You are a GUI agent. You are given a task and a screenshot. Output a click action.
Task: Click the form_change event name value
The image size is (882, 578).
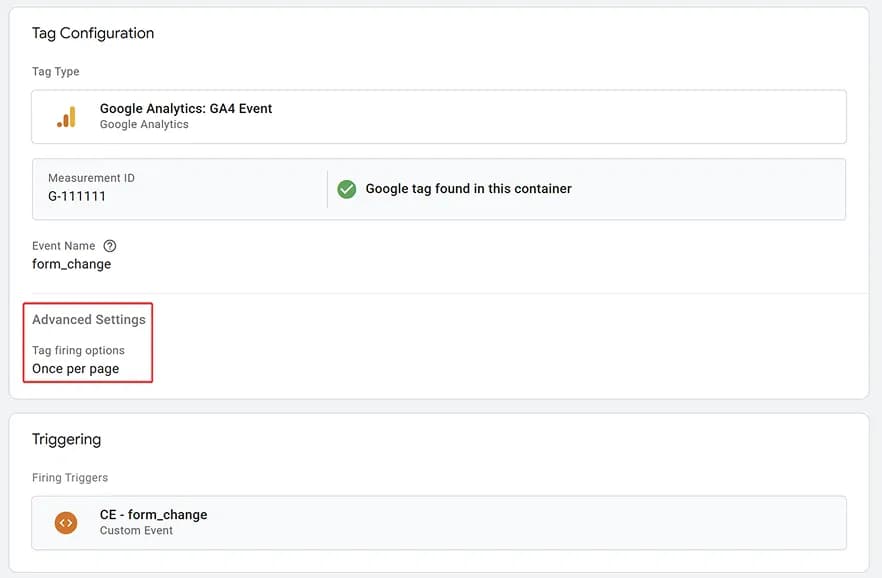coord(72,264)
